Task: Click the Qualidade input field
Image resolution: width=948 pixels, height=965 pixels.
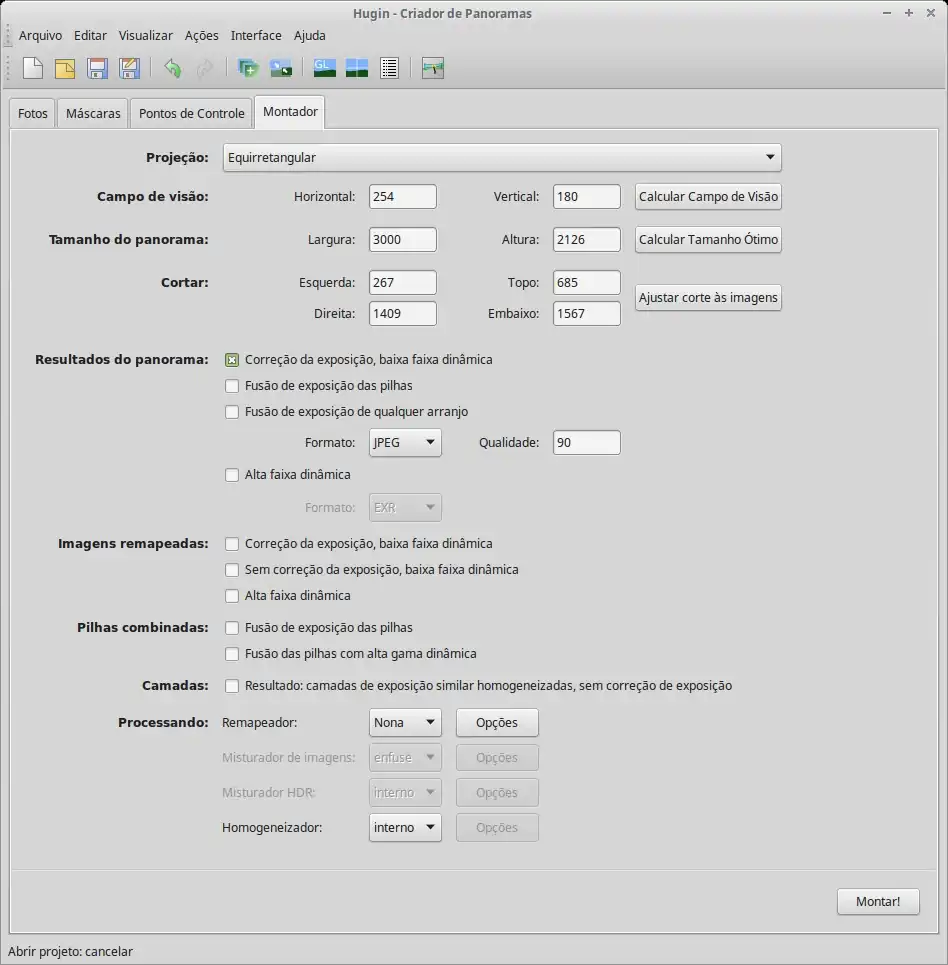Action: tap(586, 443)
